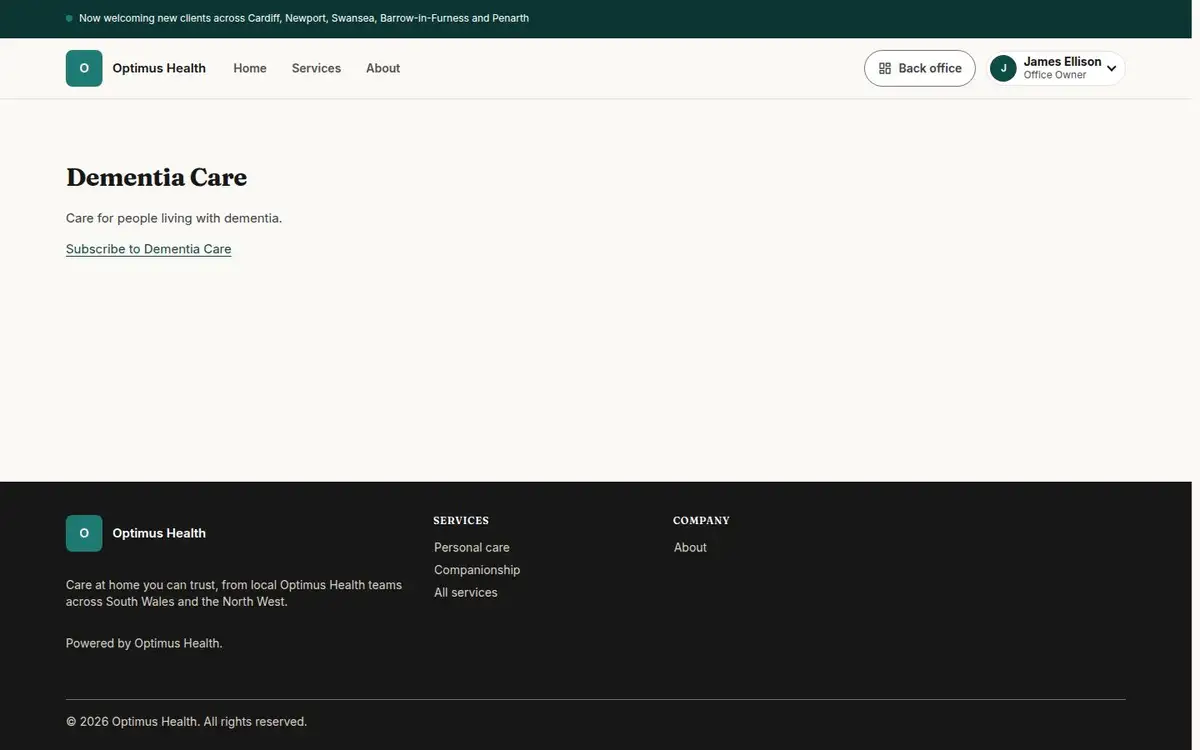Click the Back office grid icon
The image size is (1200, 750).
coord(885,68)
